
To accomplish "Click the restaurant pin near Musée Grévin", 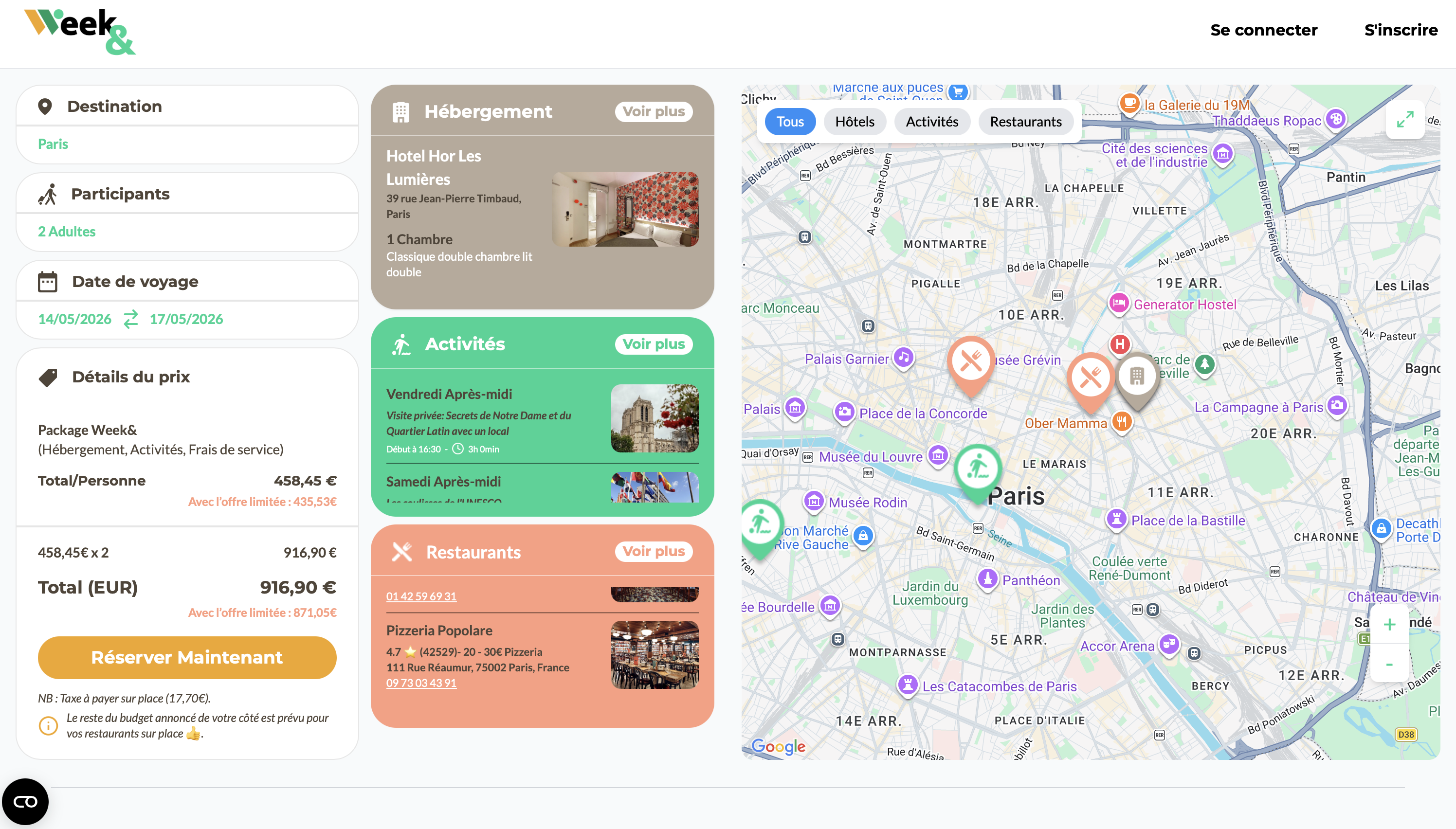I will [x=971, y=365].
